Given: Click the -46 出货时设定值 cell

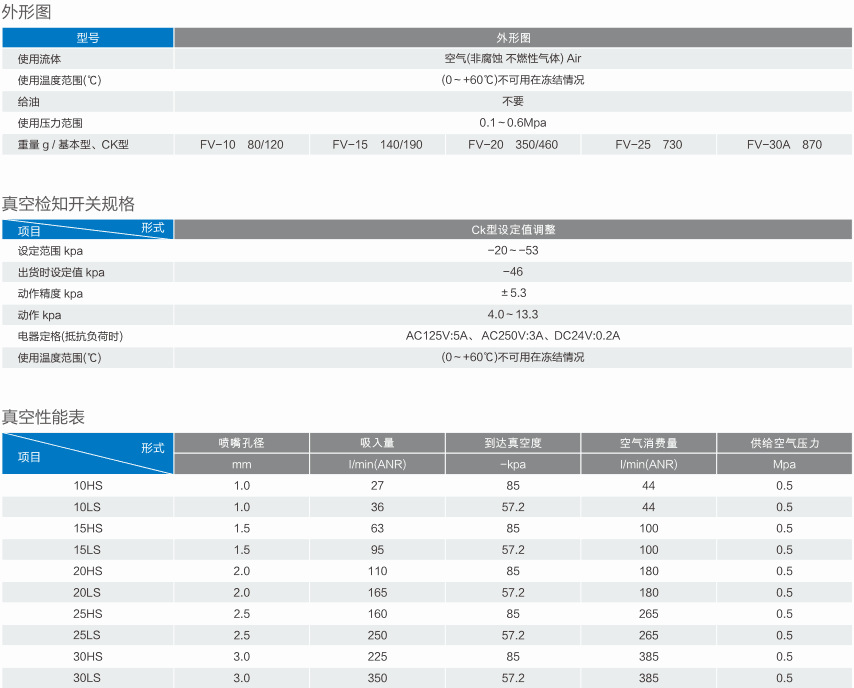Looking at the screenshot, I should [512, 272].
